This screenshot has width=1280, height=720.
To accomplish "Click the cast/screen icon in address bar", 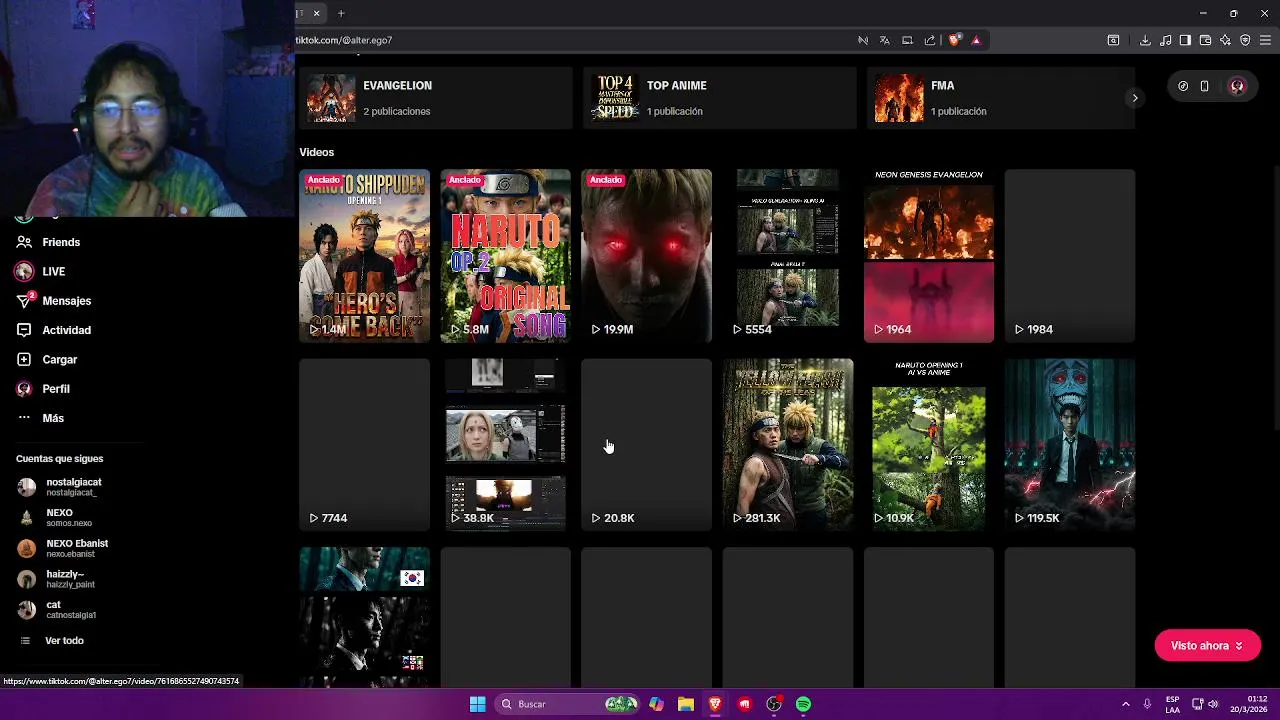I will pyautogui.click(x=907, y=40).
